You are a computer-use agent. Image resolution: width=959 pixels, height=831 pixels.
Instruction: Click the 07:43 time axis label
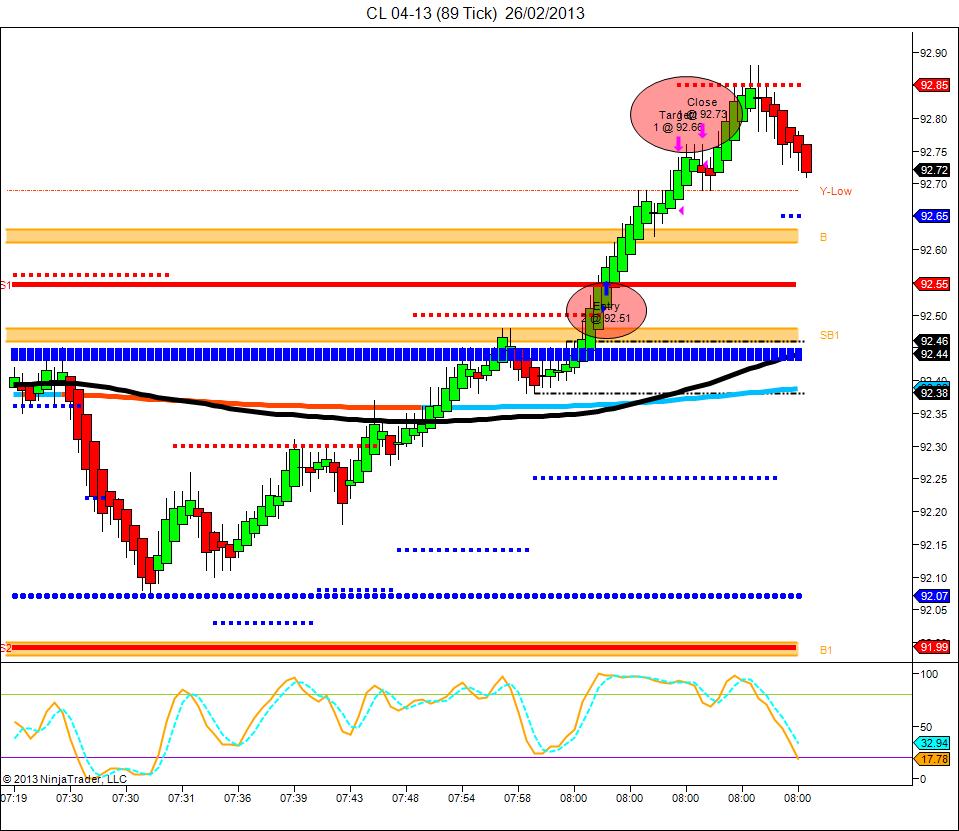click(349, 798)
